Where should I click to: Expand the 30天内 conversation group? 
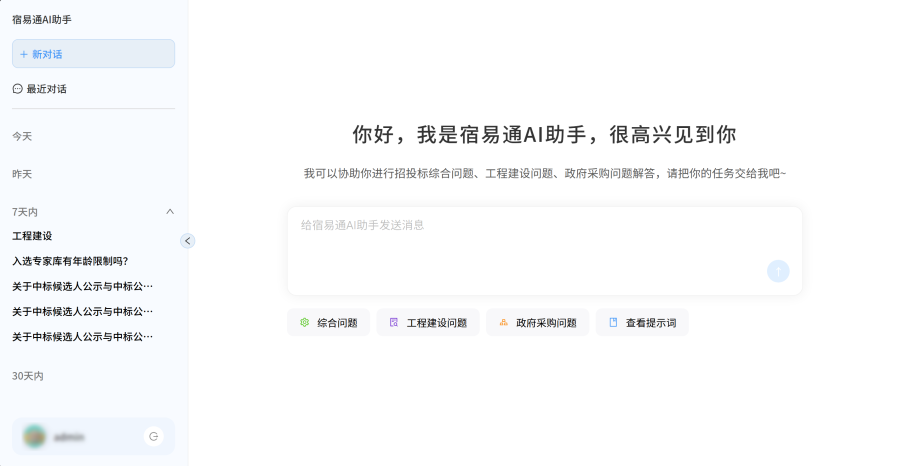28,376
